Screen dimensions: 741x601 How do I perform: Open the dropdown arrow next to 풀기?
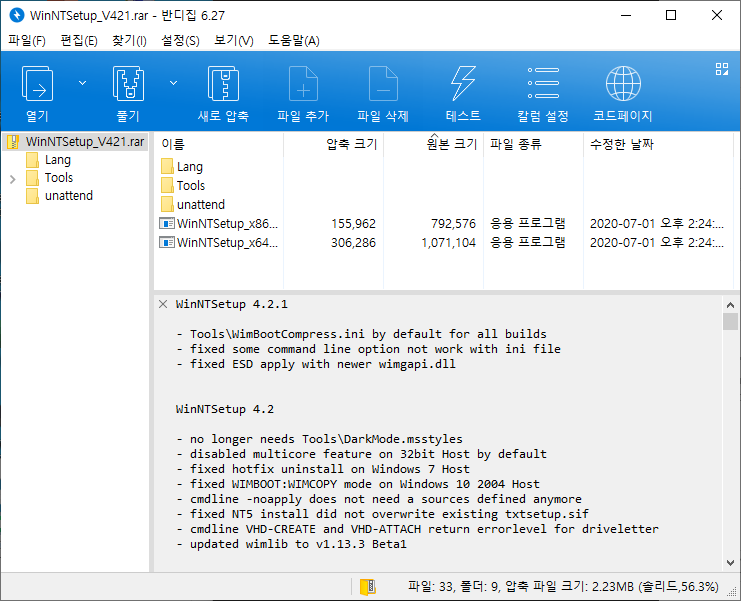[173, 83]
